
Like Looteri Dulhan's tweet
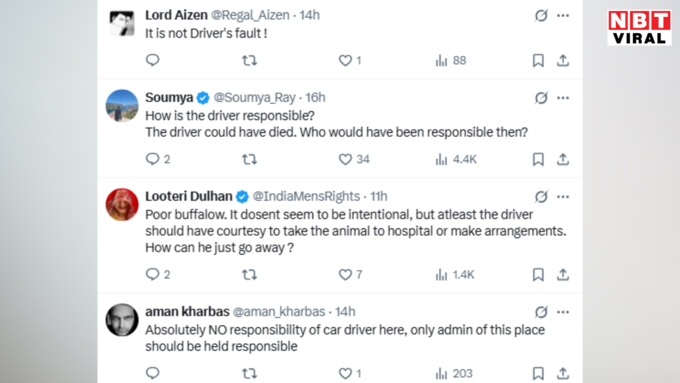click(350, 275)
